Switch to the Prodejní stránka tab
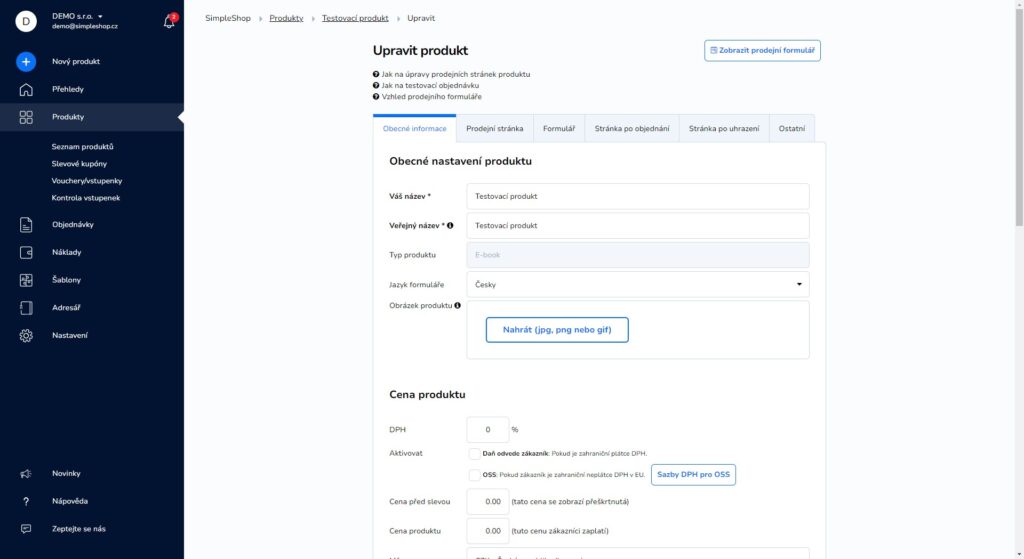The width and height of the screenshot is (1024, 559). pyautogui.click(x=494, y=129)
